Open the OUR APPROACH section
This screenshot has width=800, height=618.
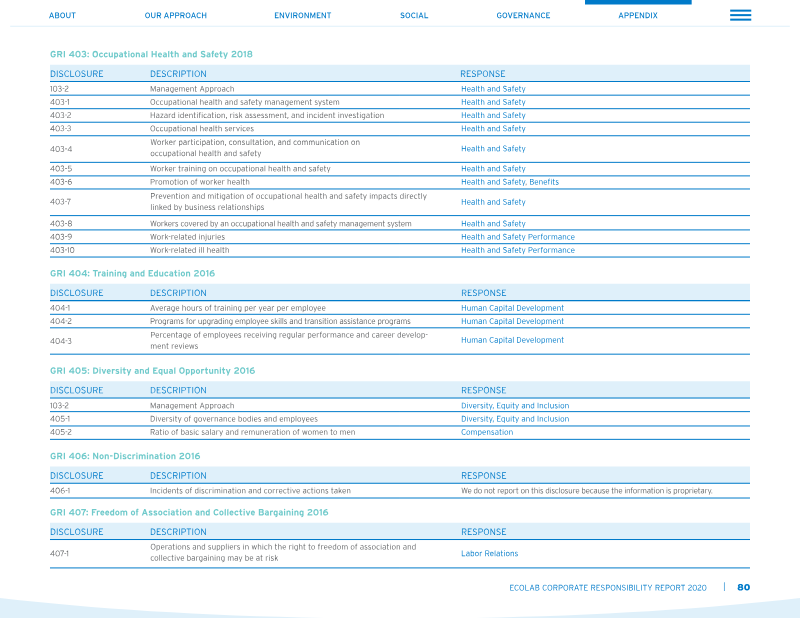(x=176, y=15)
